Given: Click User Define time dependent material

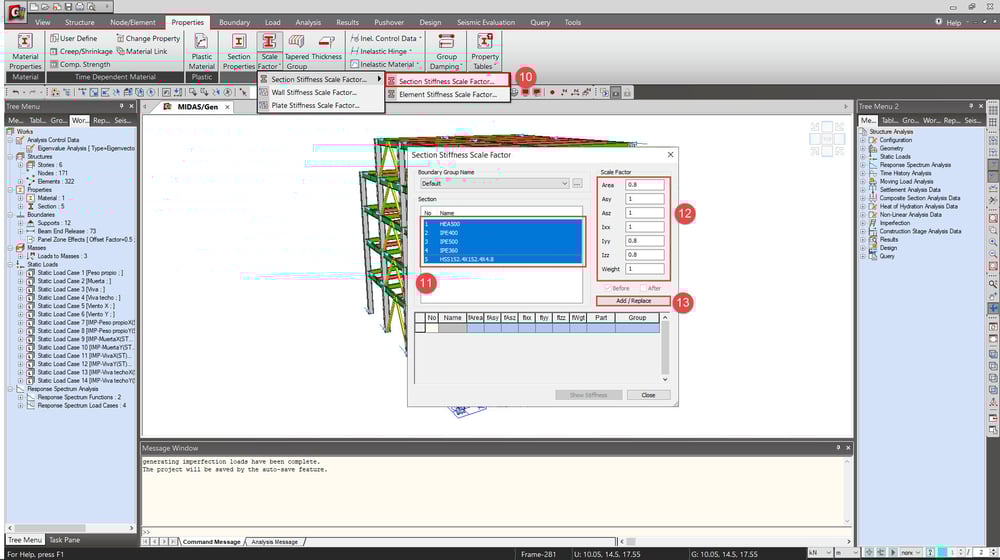Looking at the screenshot, I should pos(73,38).
